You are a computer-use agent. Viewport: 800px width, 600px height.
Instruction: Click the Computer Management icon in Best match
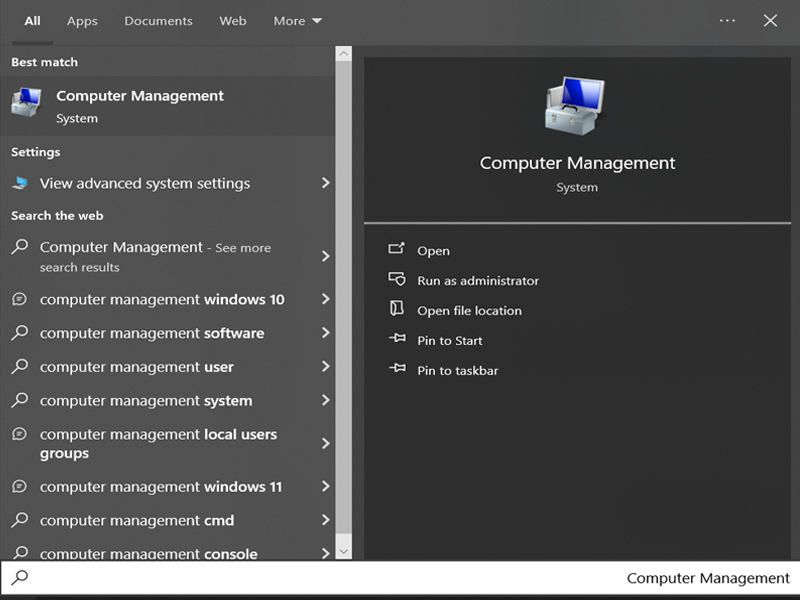coord(26,103)
